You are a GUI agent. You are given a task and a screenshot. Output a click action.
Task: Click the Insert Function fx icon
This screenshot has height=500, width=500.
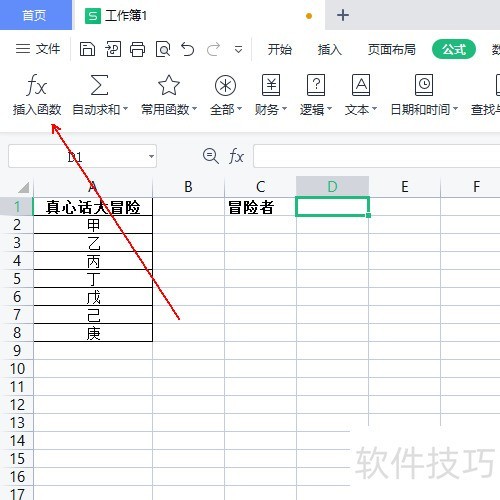(36, 85)
